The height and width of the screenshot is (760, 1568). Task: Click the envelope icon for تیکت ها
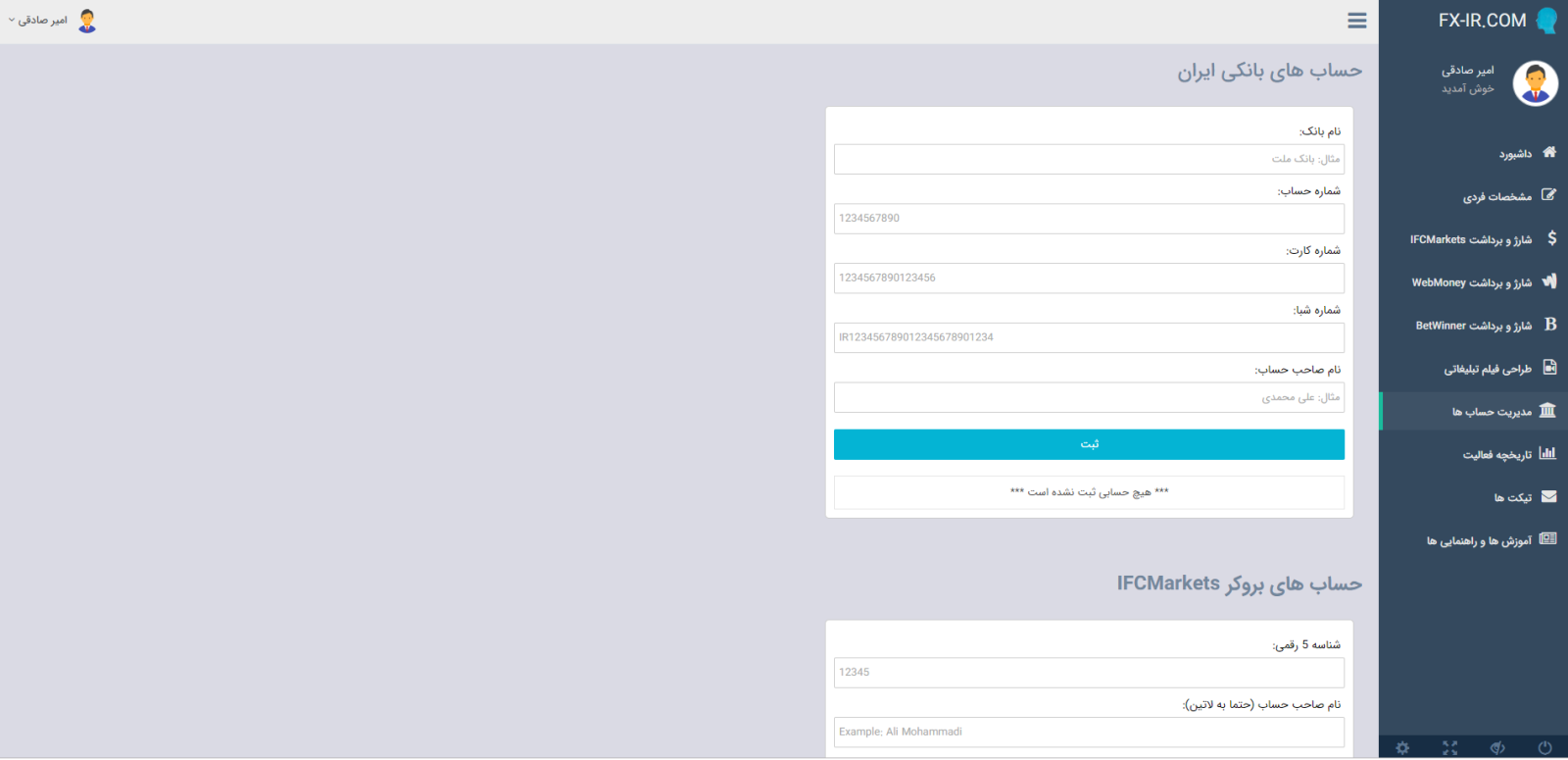1548,497
